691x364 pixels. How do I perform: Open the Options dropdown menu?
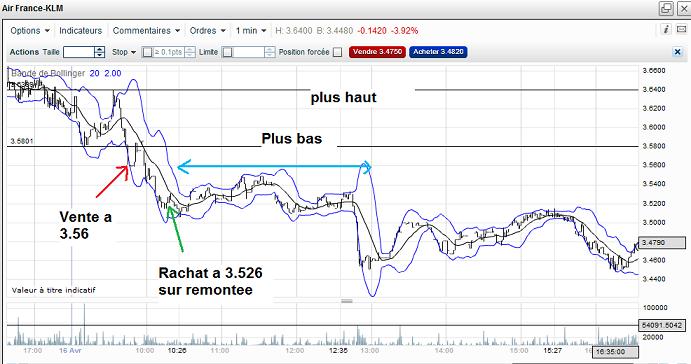click(30, 30)
